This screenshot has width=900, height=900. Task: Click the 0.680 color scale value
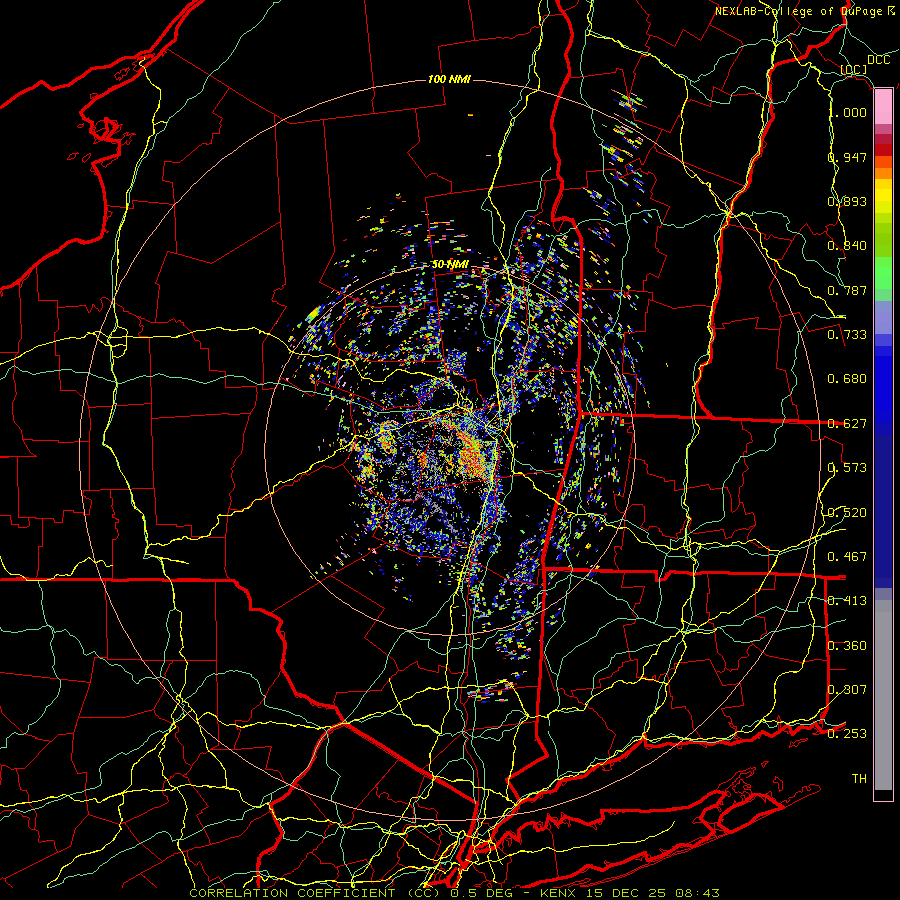[847, 379]
